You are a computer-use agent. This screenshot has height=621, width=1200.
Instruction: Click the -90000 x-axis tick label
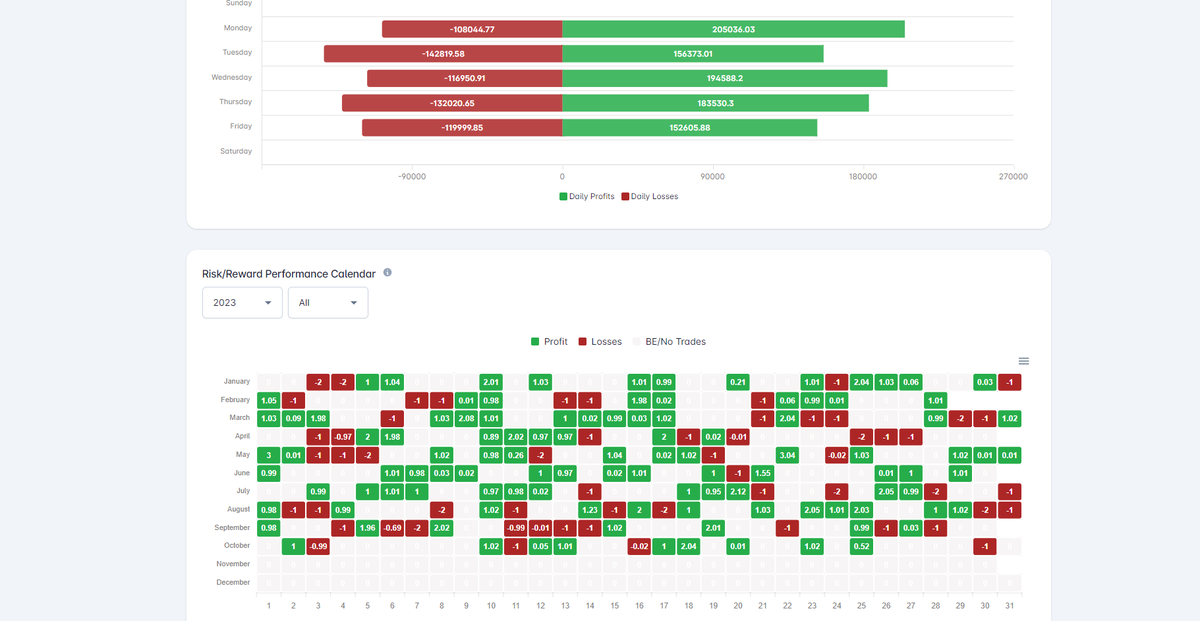click(x=412, y=176)
